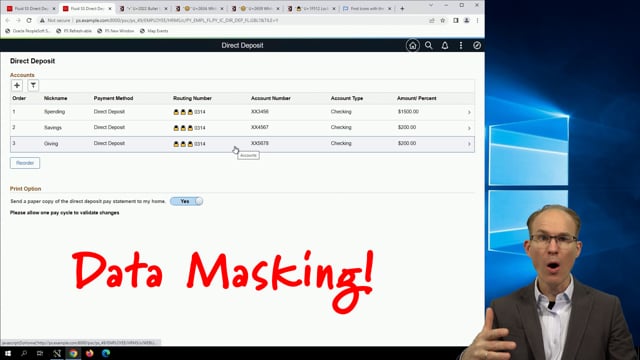
Task: Open the Oracle PeopleSoft bookmark
Action: coord(28,31)
